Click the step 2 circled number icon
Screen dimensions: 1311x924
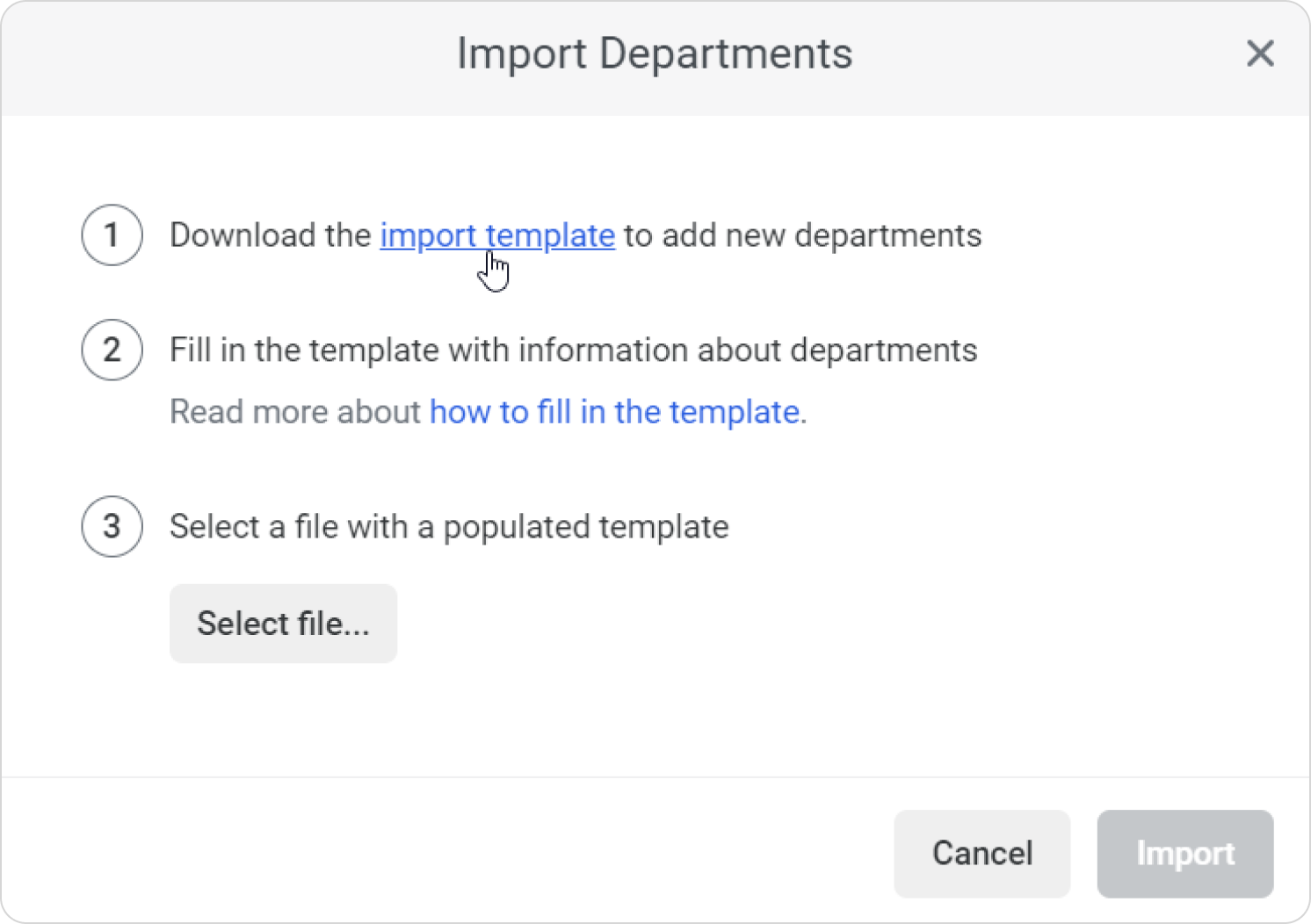pyautogui.click(x=112, y=350)
